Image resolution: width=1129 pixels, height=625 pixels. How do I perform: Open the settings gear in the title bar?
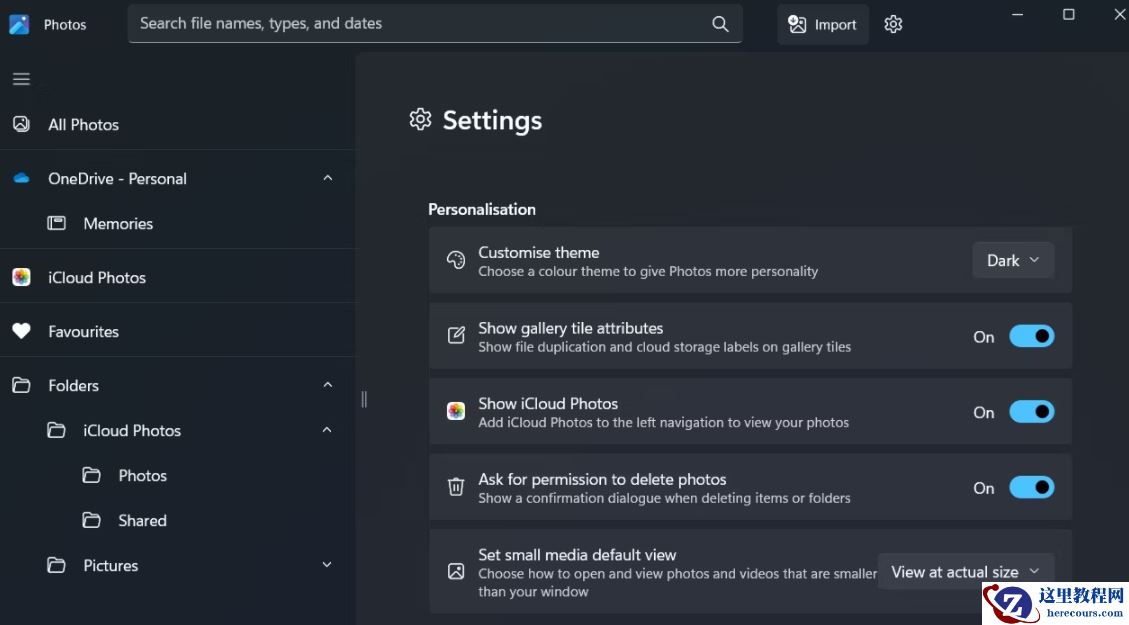point(893,23)
